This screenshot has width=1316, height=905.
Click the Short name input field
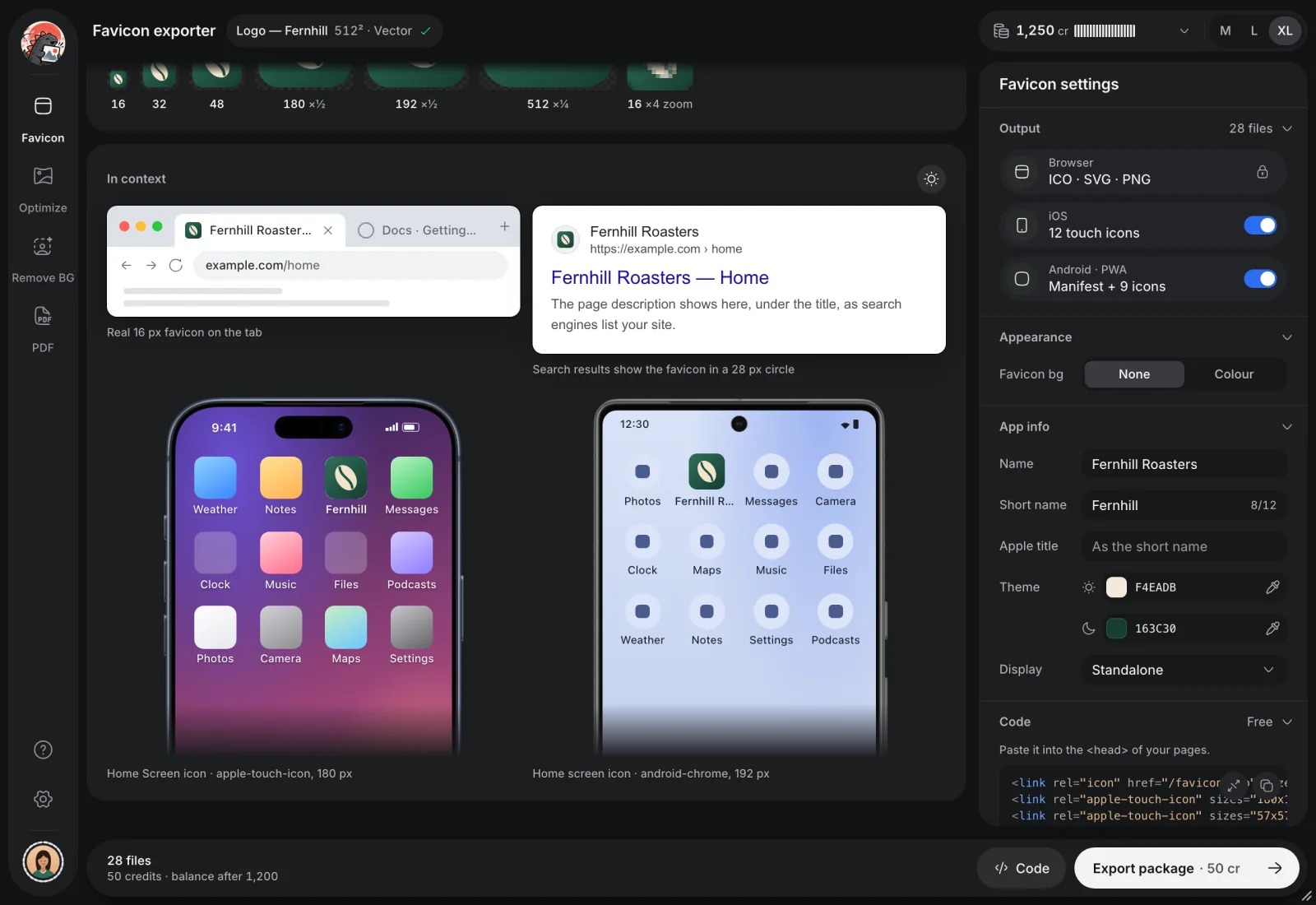[x=1183, y=504]
